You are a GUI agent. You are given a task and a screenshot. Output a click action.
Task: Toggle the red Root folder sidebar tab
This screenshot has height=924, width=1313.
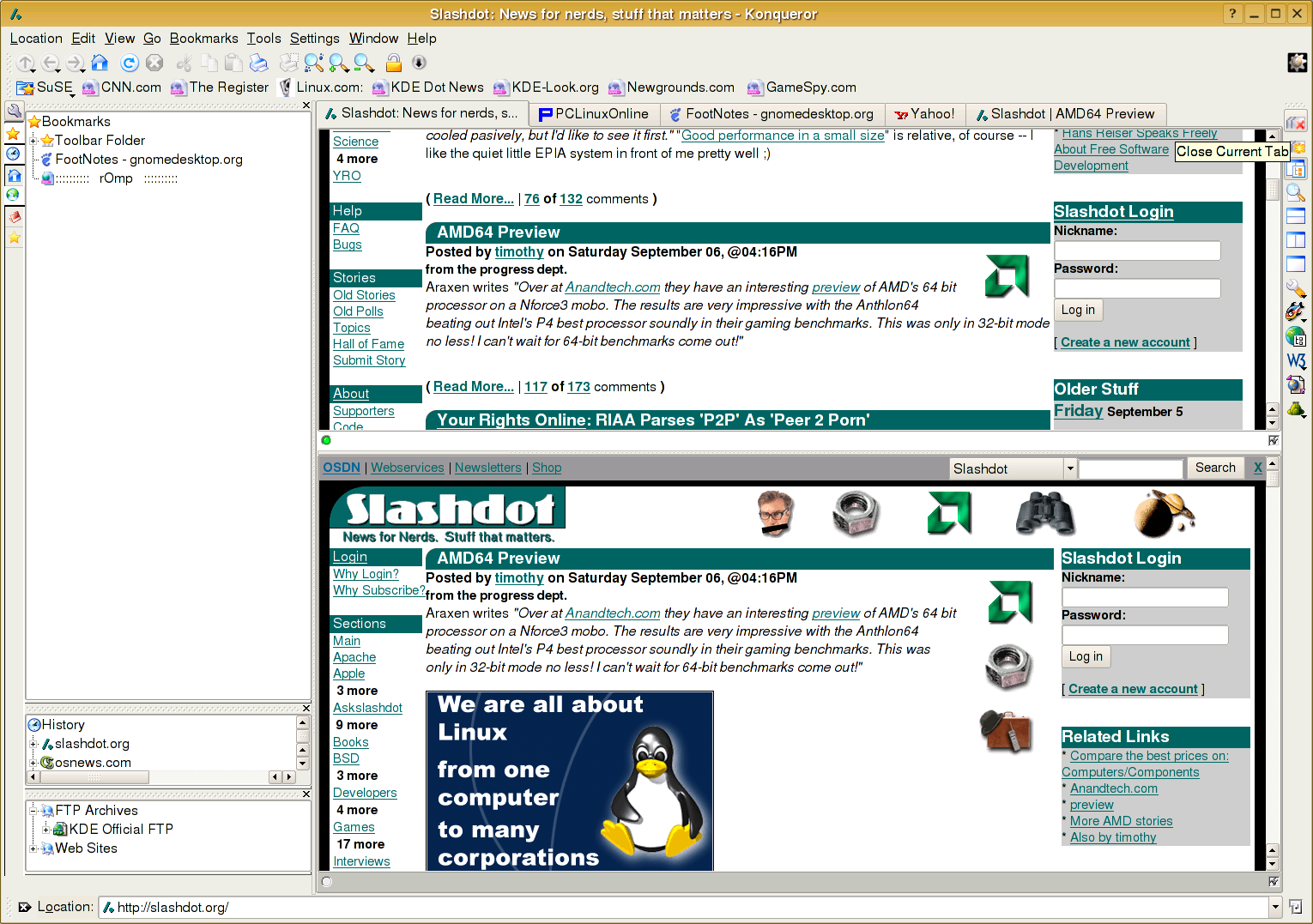(x=14, y=217)
